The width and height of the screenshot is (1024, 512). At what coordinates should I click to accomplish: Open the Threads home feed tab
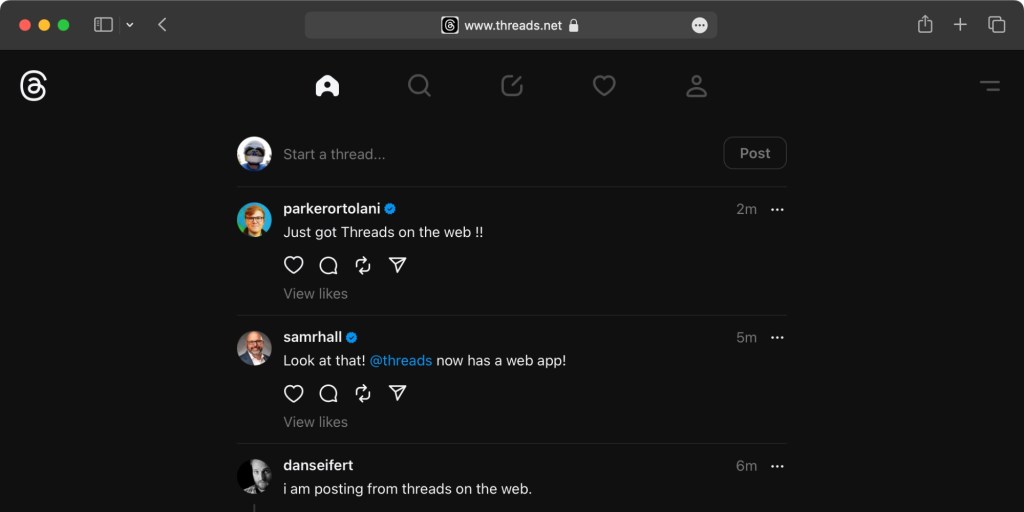click(x=327, y=87)
